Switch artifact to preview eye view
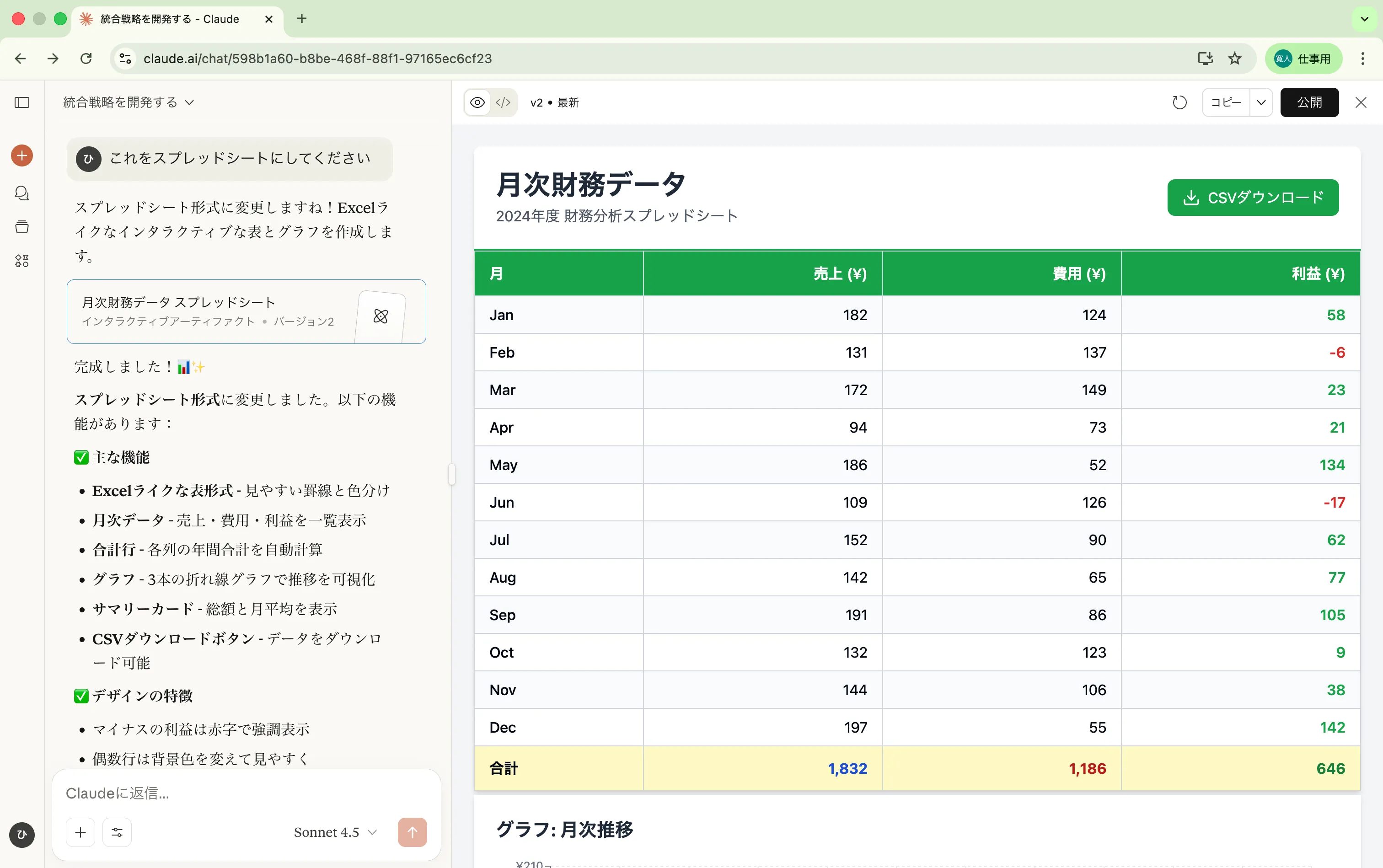 coord(477,103)
